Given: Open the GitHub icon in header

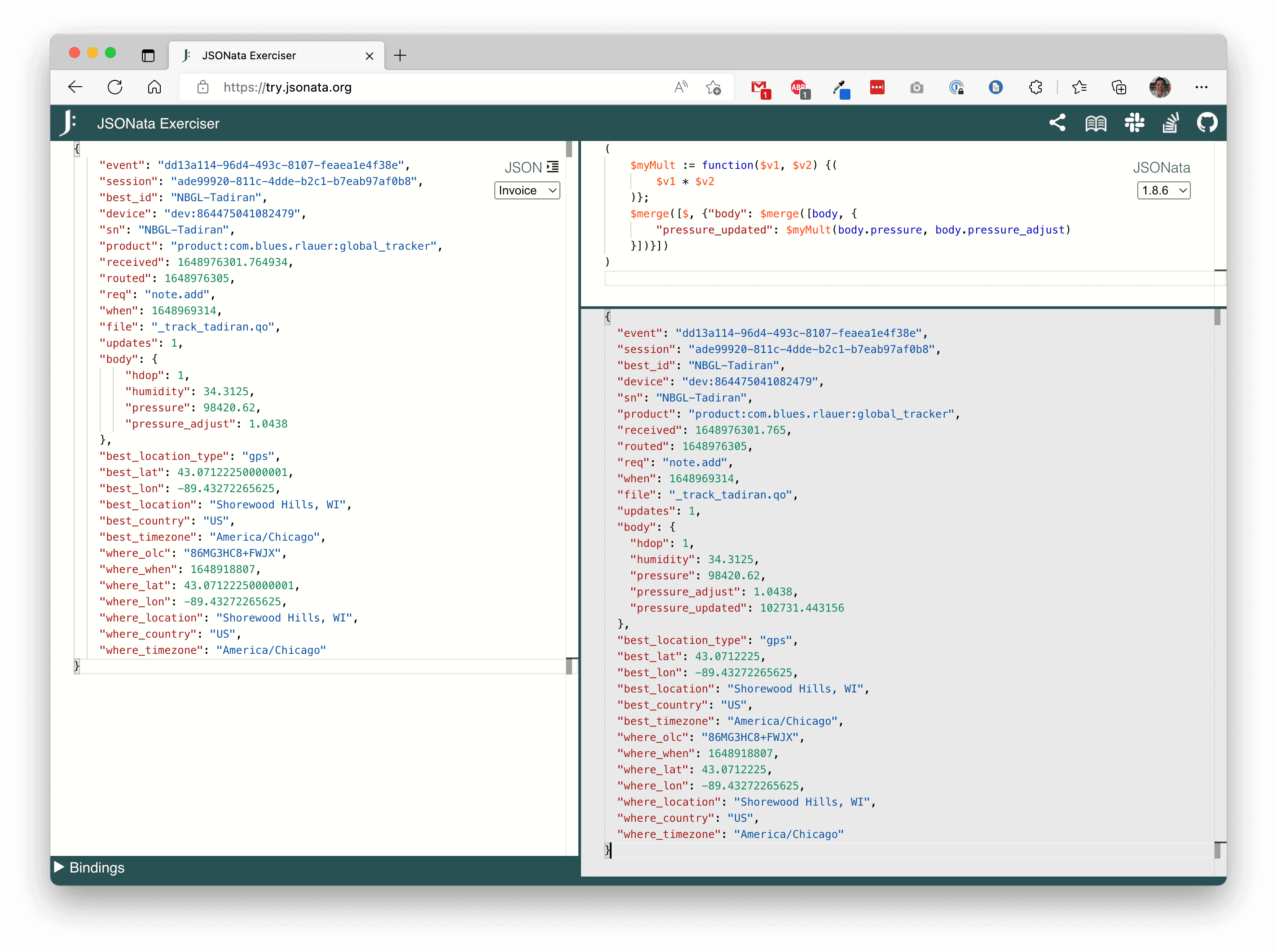Looking at the screenshot, I should 1207,123.
